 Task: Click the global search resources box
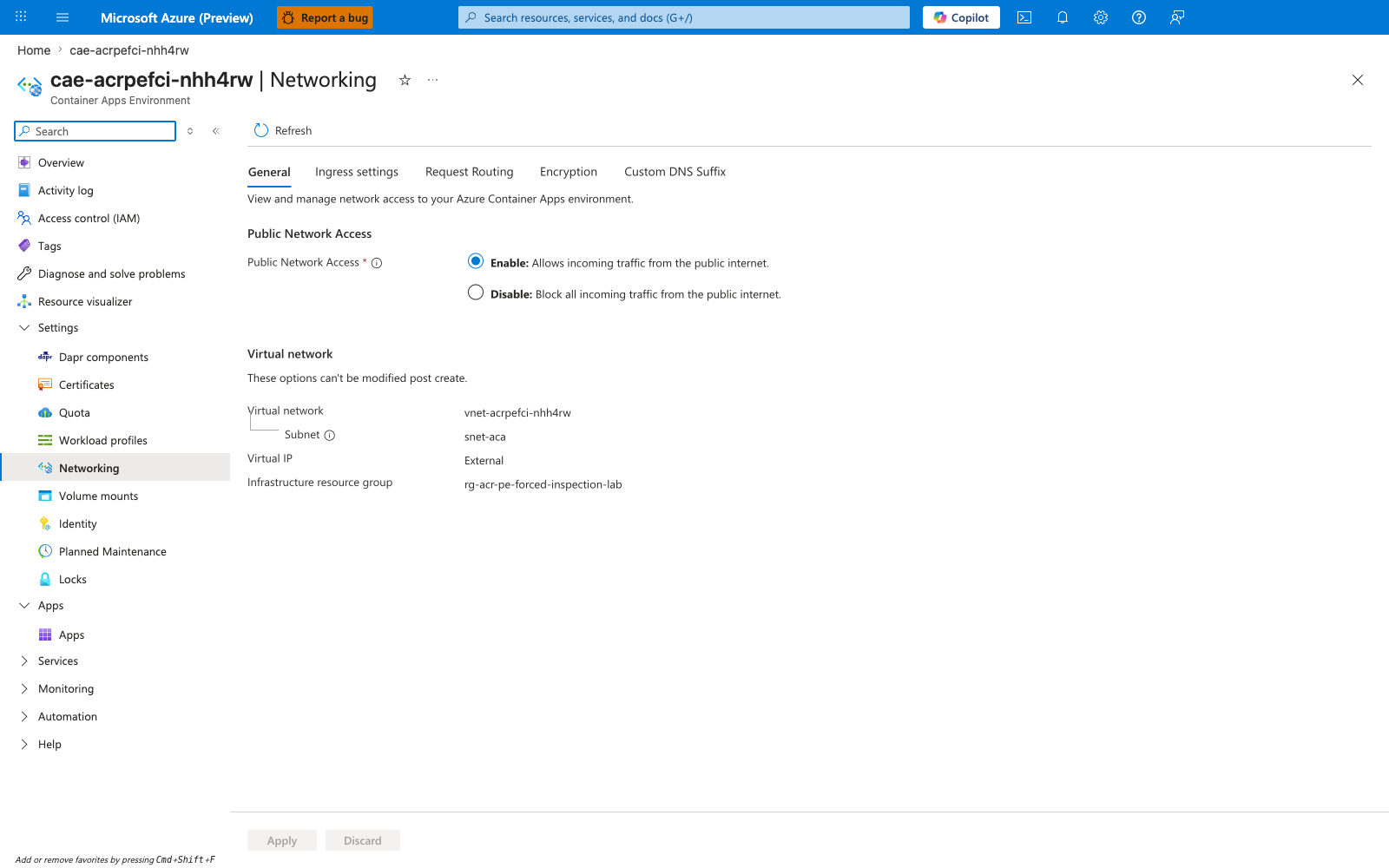(684, 17)
